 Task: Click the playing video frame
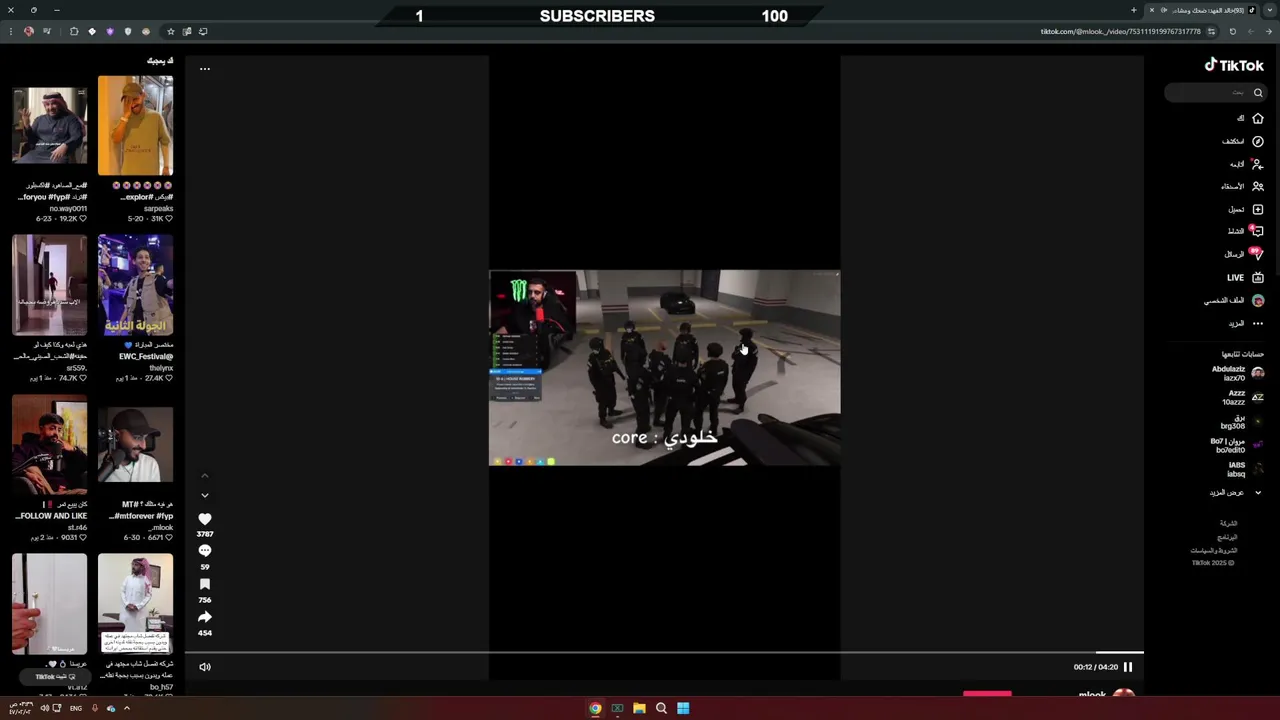pos(664,368)
